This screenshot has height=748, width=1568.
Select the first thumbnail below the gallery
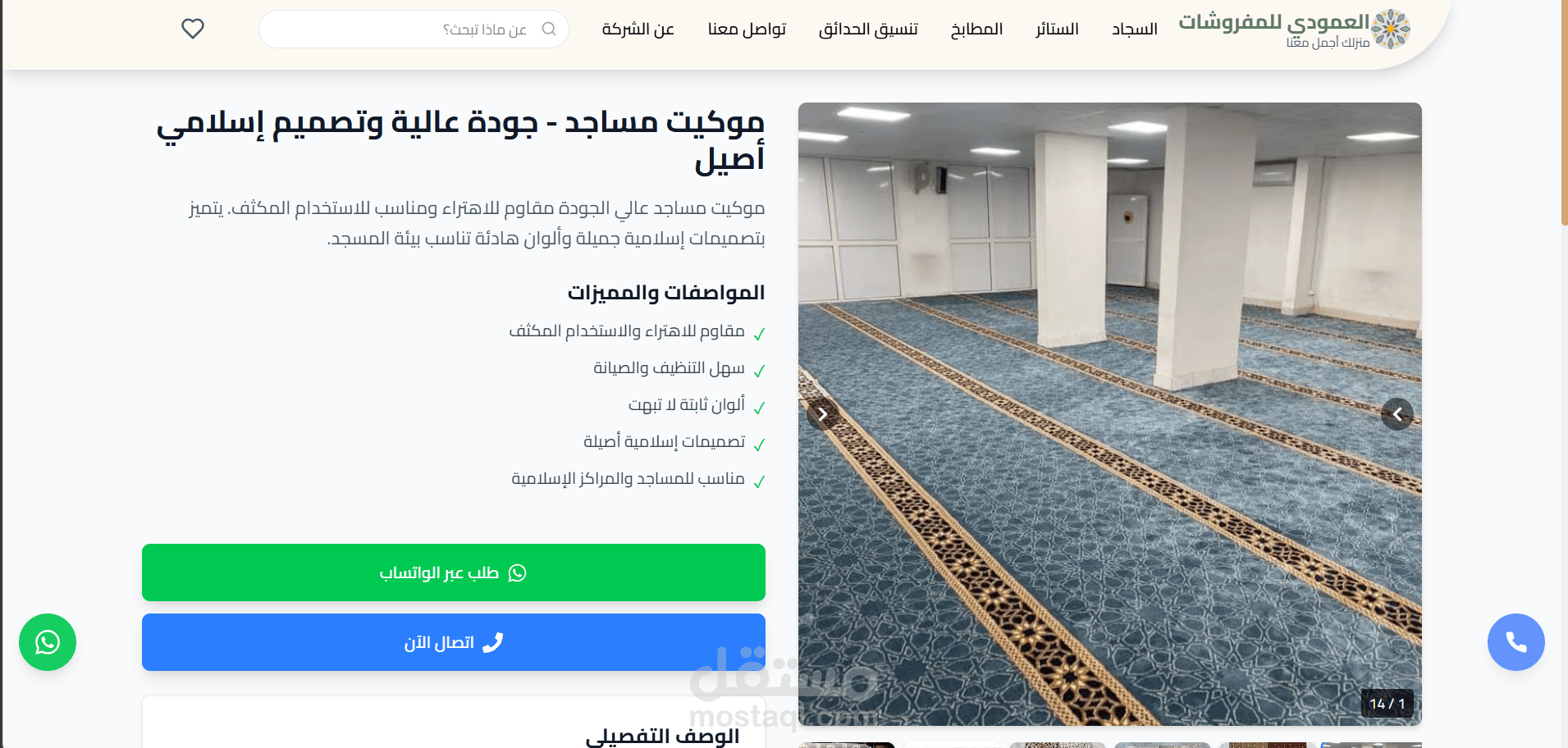1370,745
